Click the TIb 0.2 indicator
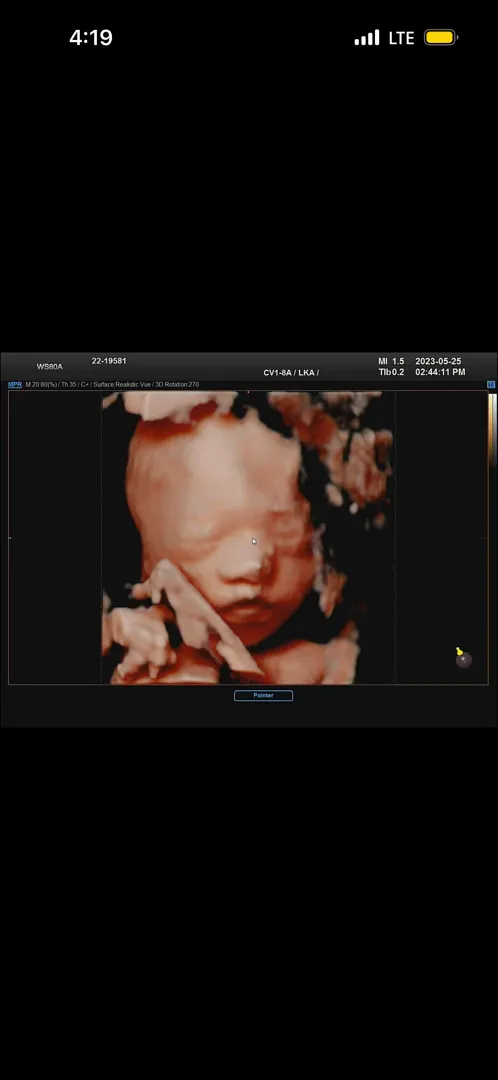Image resolution: width=498 pixels, height=1080 pixels. 391,372
